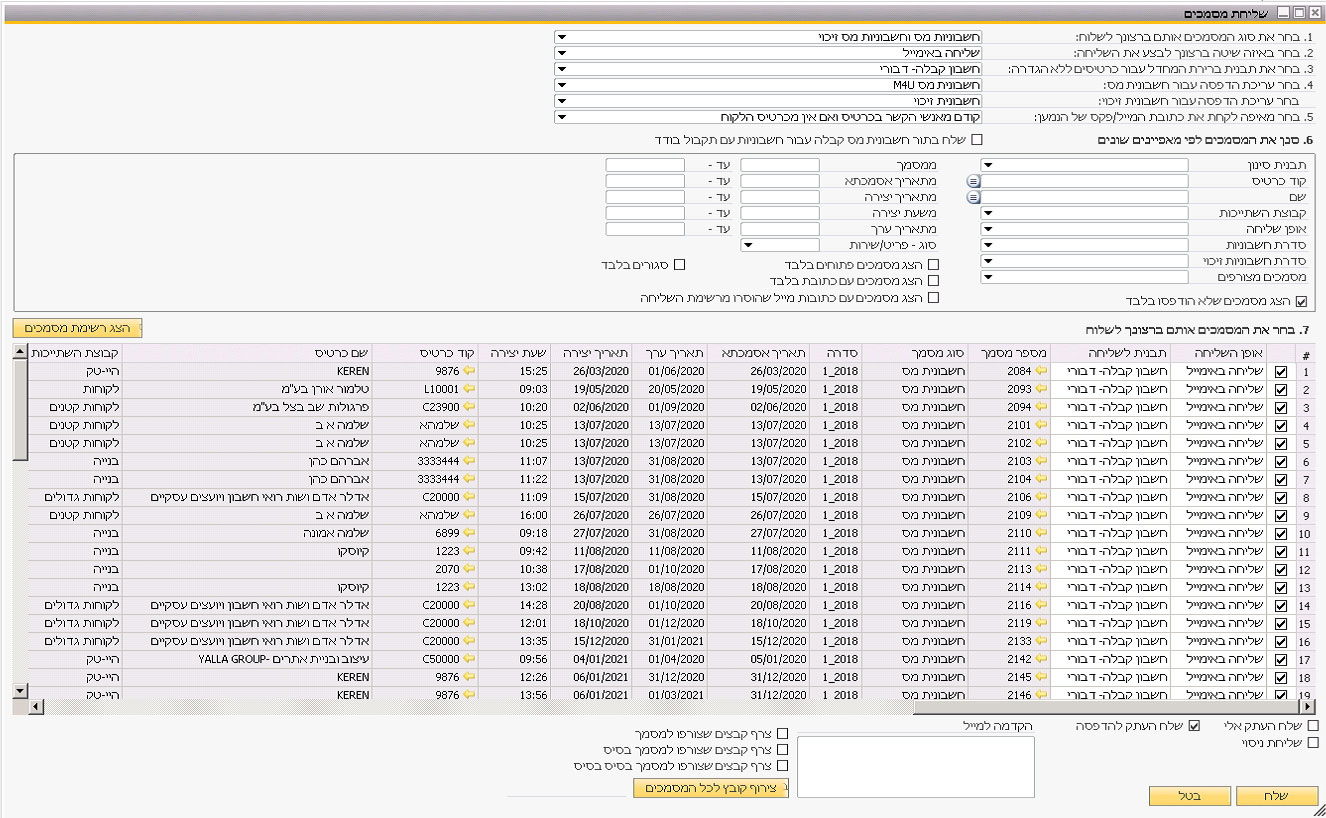Open link arrow for document number 2106
Screen dimensions: 1326x818
pyautogui.click(x=1041, y=497)
